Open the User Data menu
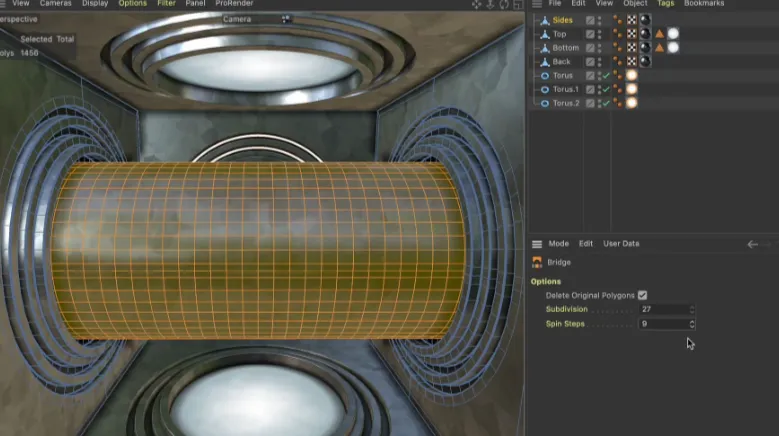 coord(621,244)
